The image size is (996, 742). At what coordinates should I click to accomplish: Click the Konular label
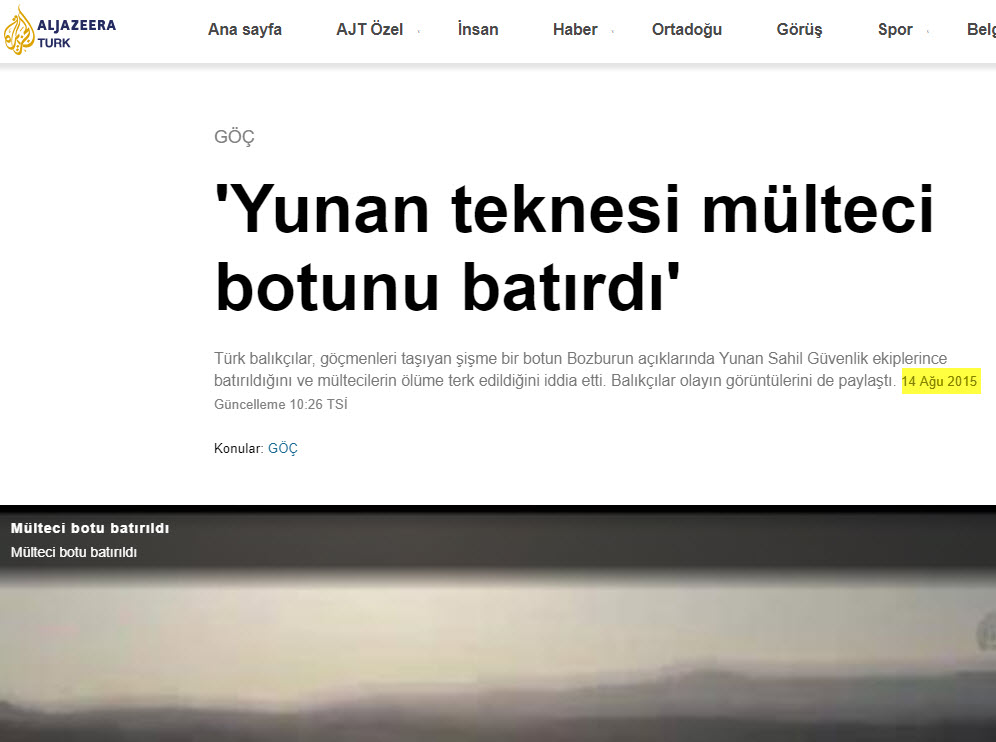click(x=238, y=449)
